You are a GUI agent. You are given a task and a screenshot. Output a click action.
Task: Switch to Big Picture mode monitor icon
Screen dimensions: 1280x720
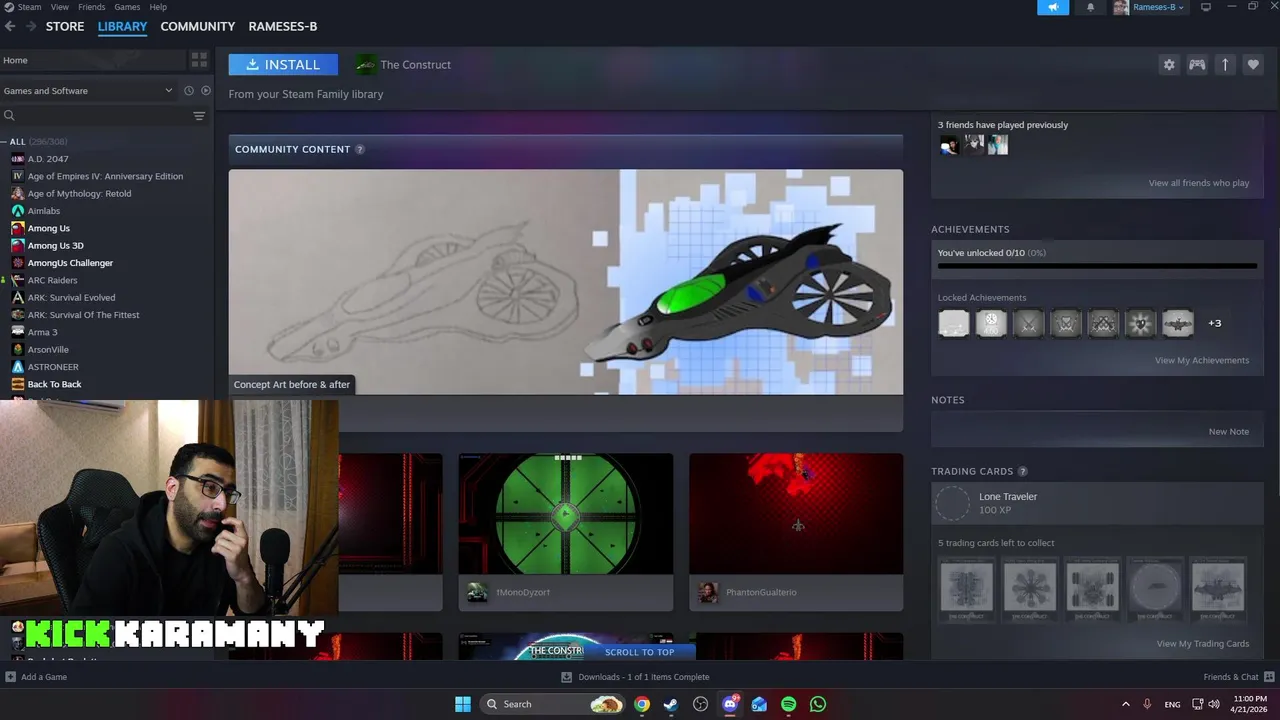tap(1206, 7)
